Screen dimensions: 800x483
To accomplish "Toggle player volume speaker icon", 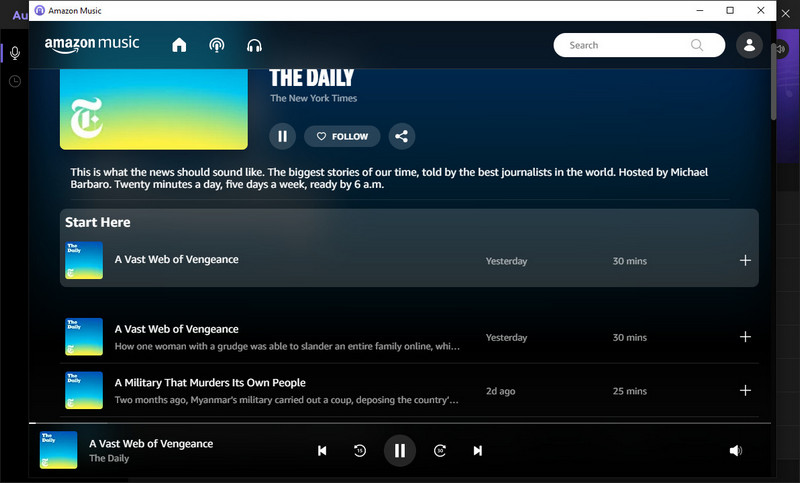I will [x=735, y=450].
